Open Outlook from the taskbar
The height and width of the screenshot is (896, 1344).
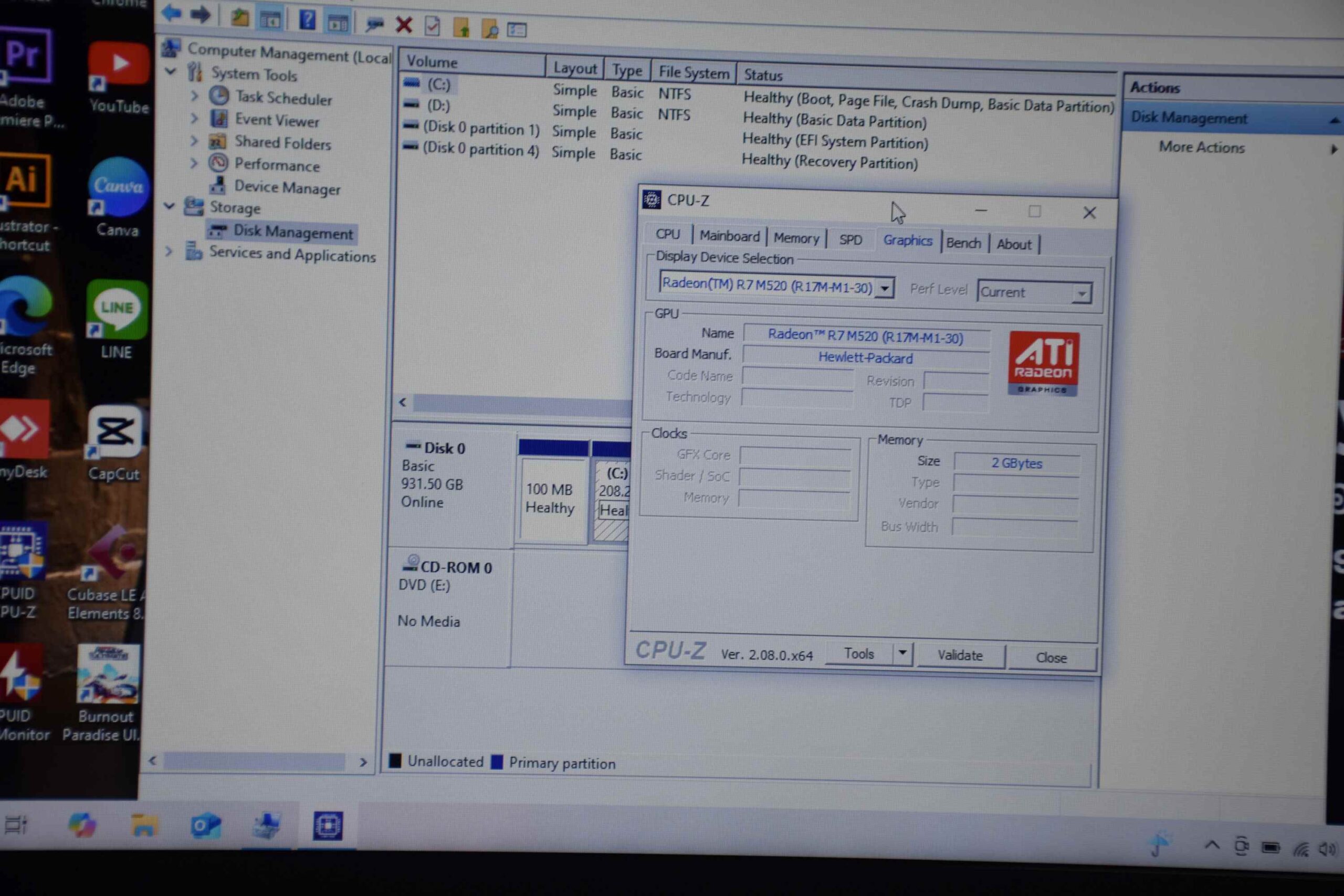pos(205,826)
